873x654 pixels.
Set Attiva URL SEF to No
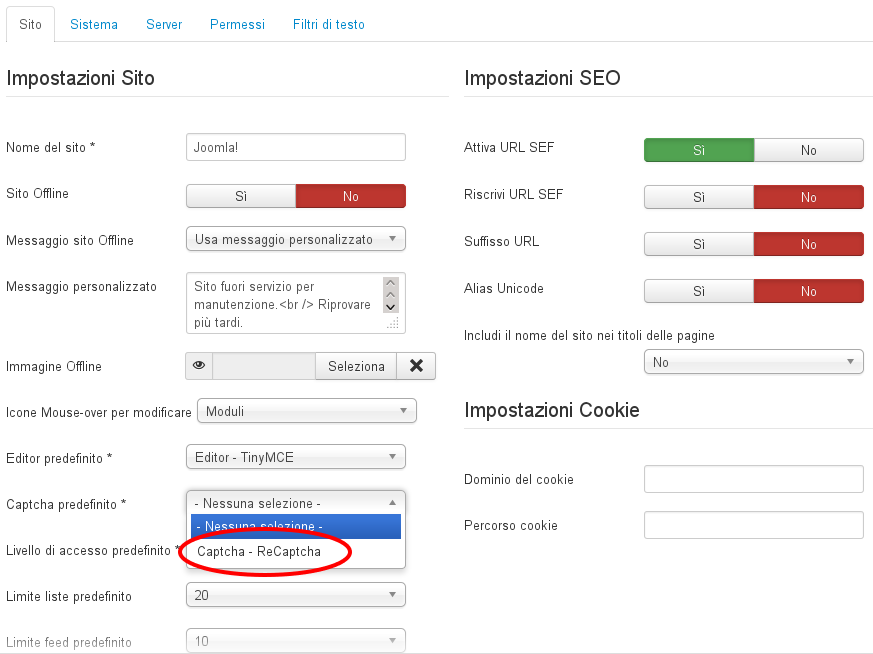point(808,150)
